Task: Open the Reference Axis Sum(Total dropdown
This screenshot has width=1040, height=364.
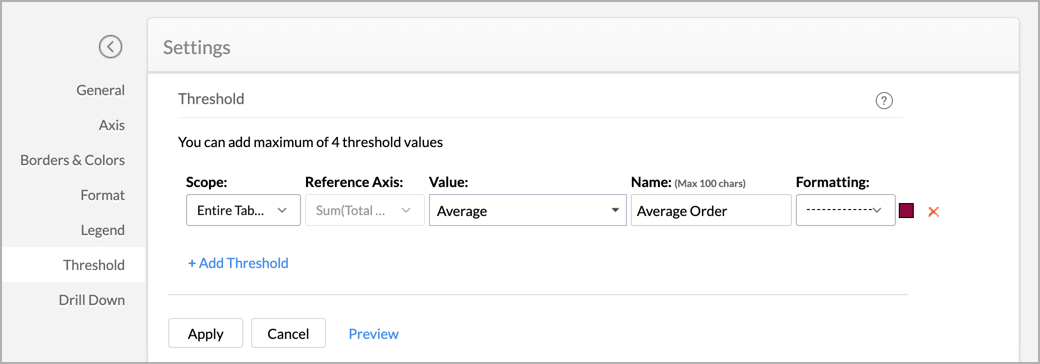Action: pyautogui.click(x=364, y=210)
